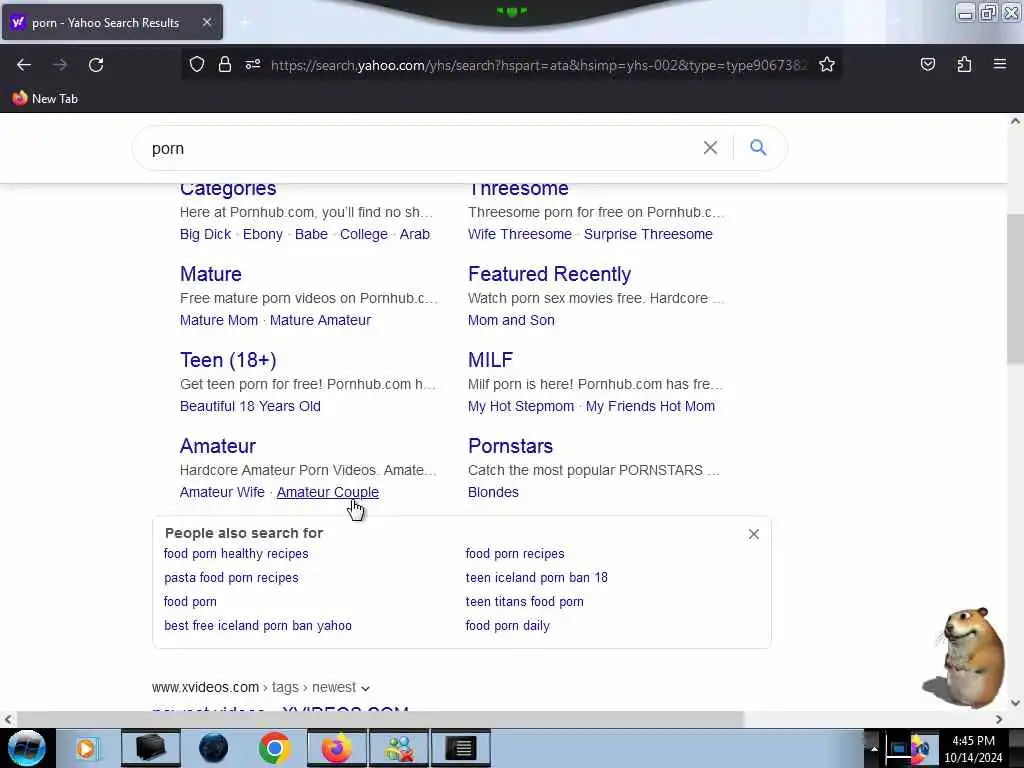The width and height of the screenshot is (1024, 768).
Task: Open the Extensions puzzle icon
Action: [964, 64]
